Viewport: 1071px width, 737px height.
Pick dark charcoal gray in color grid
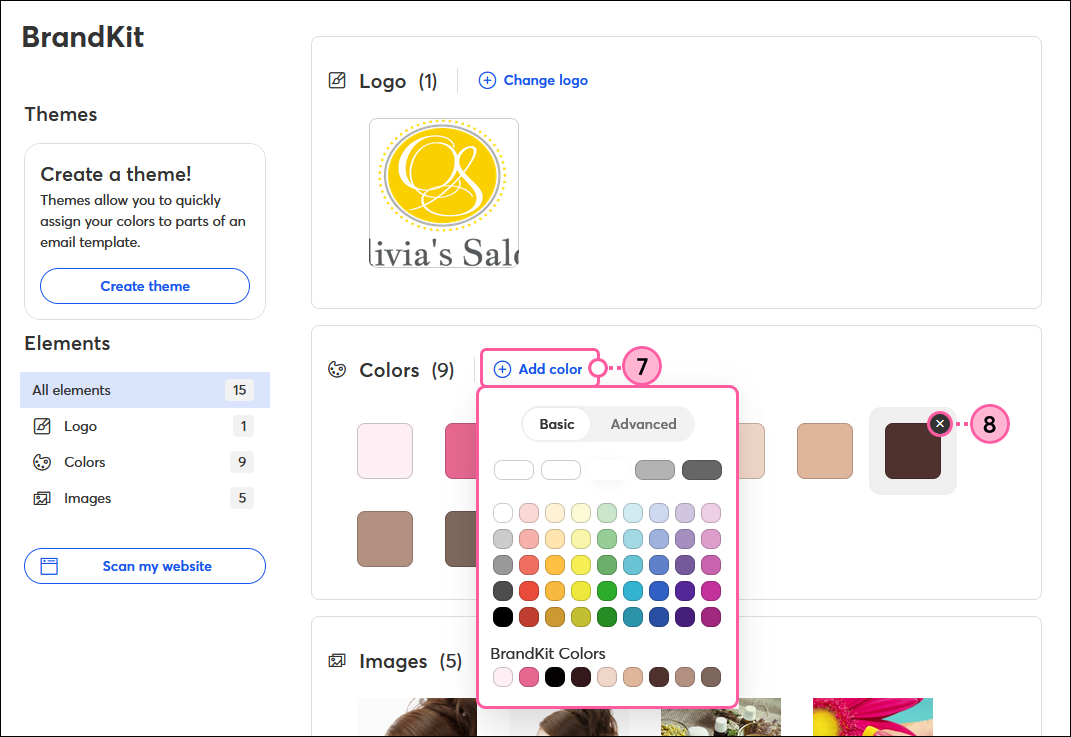click(503, 591)
